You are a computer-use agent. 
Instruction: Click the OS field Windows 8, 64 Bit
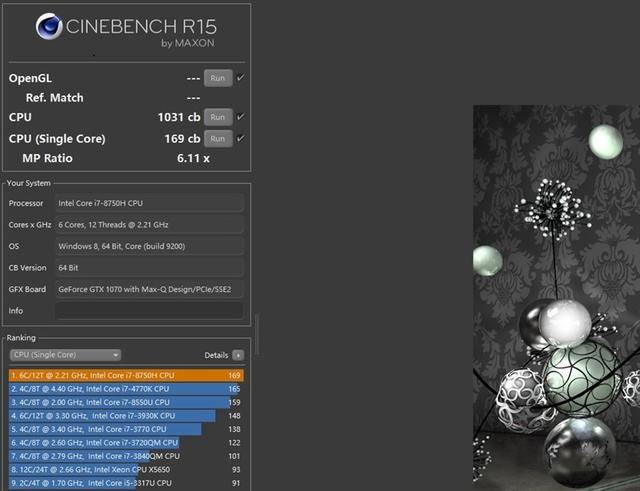[x=149, y=246]
